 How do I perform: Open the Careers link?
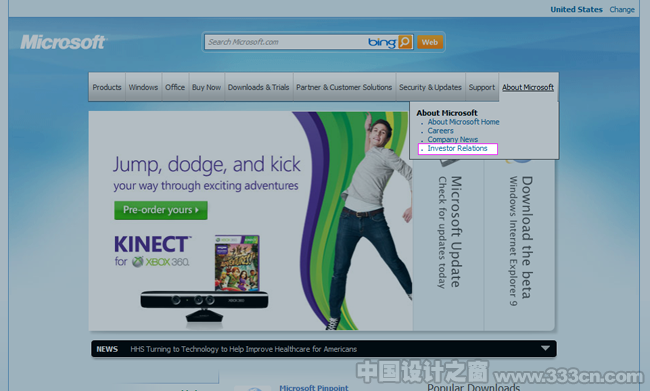[441, 131]
